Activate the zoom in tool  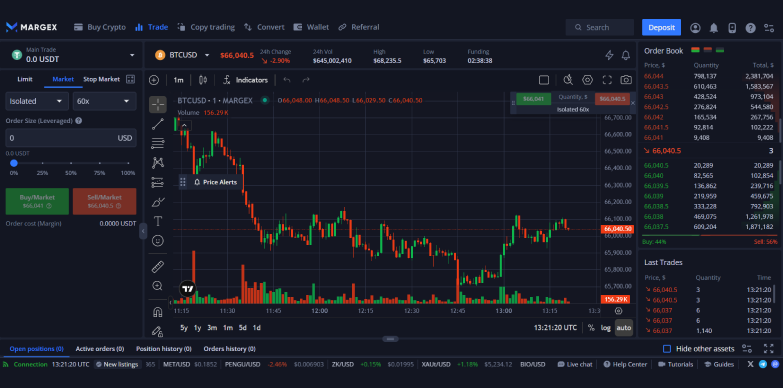pos(158,286)
